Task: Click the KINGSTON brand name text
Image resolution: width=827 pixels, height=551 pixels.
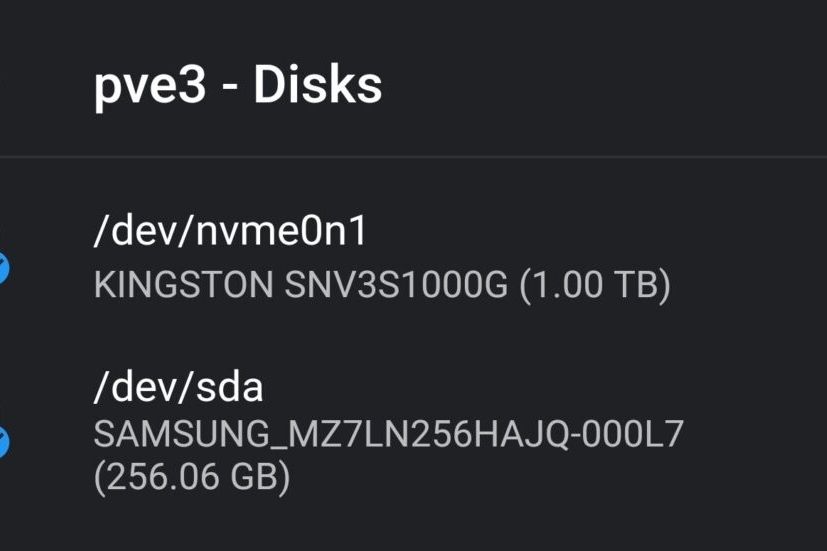Action: click(x=183, y=285)
